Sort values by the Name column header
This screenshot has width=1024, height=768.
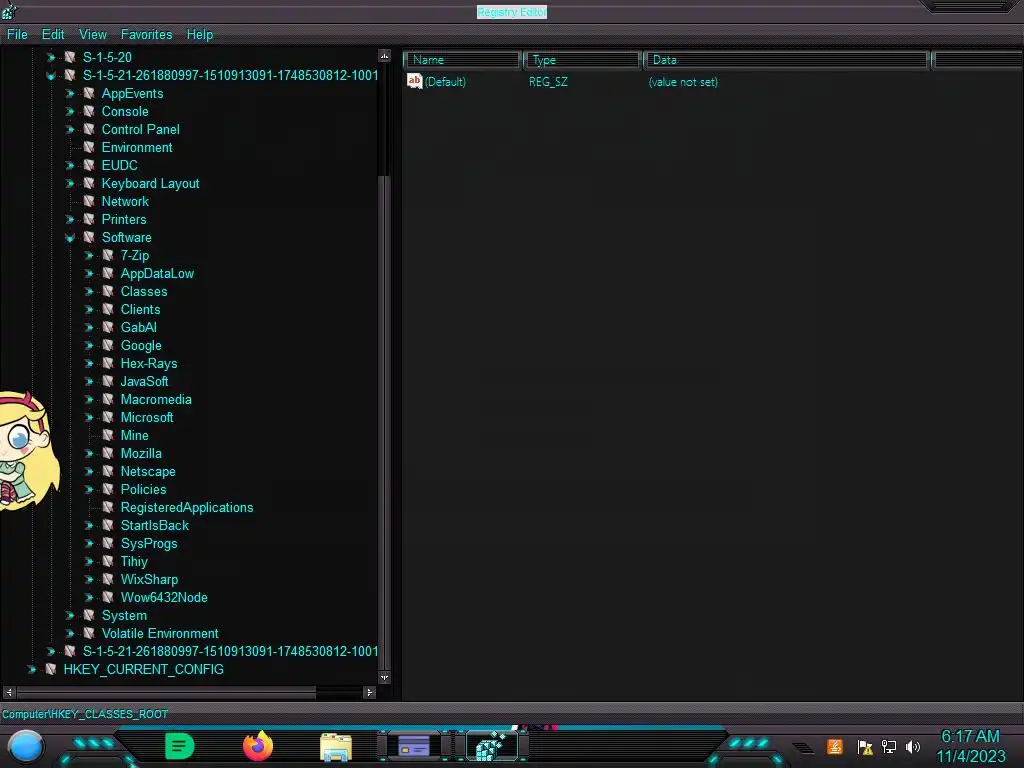462,60
